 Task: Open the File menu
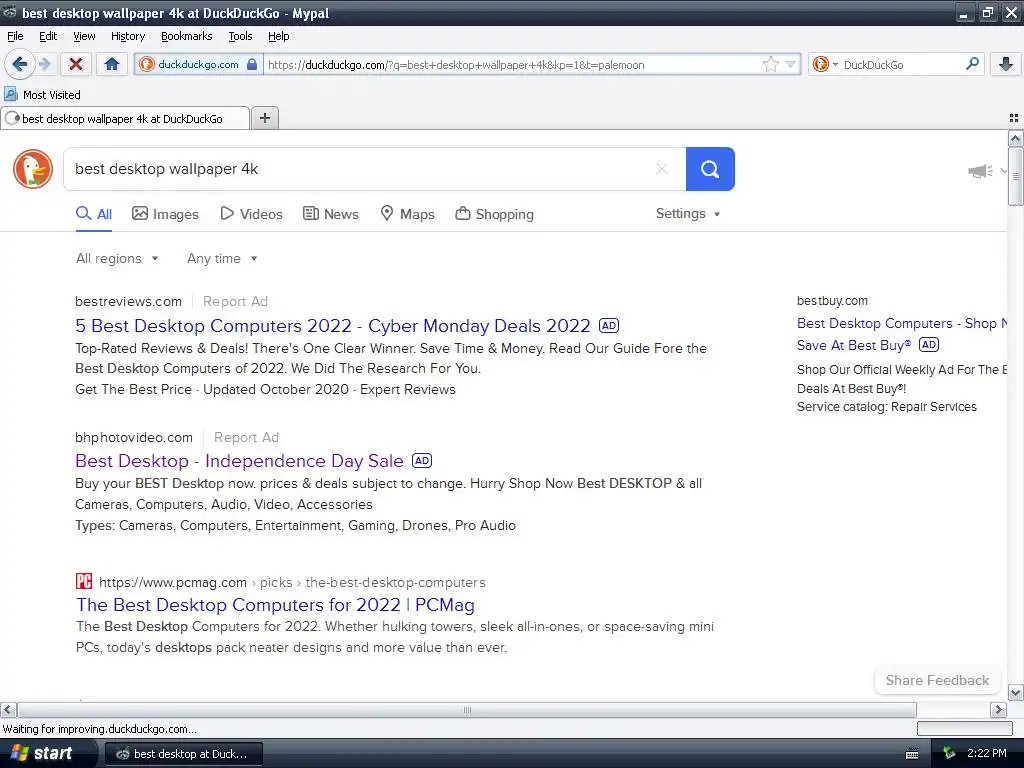(x=15, y=36)
